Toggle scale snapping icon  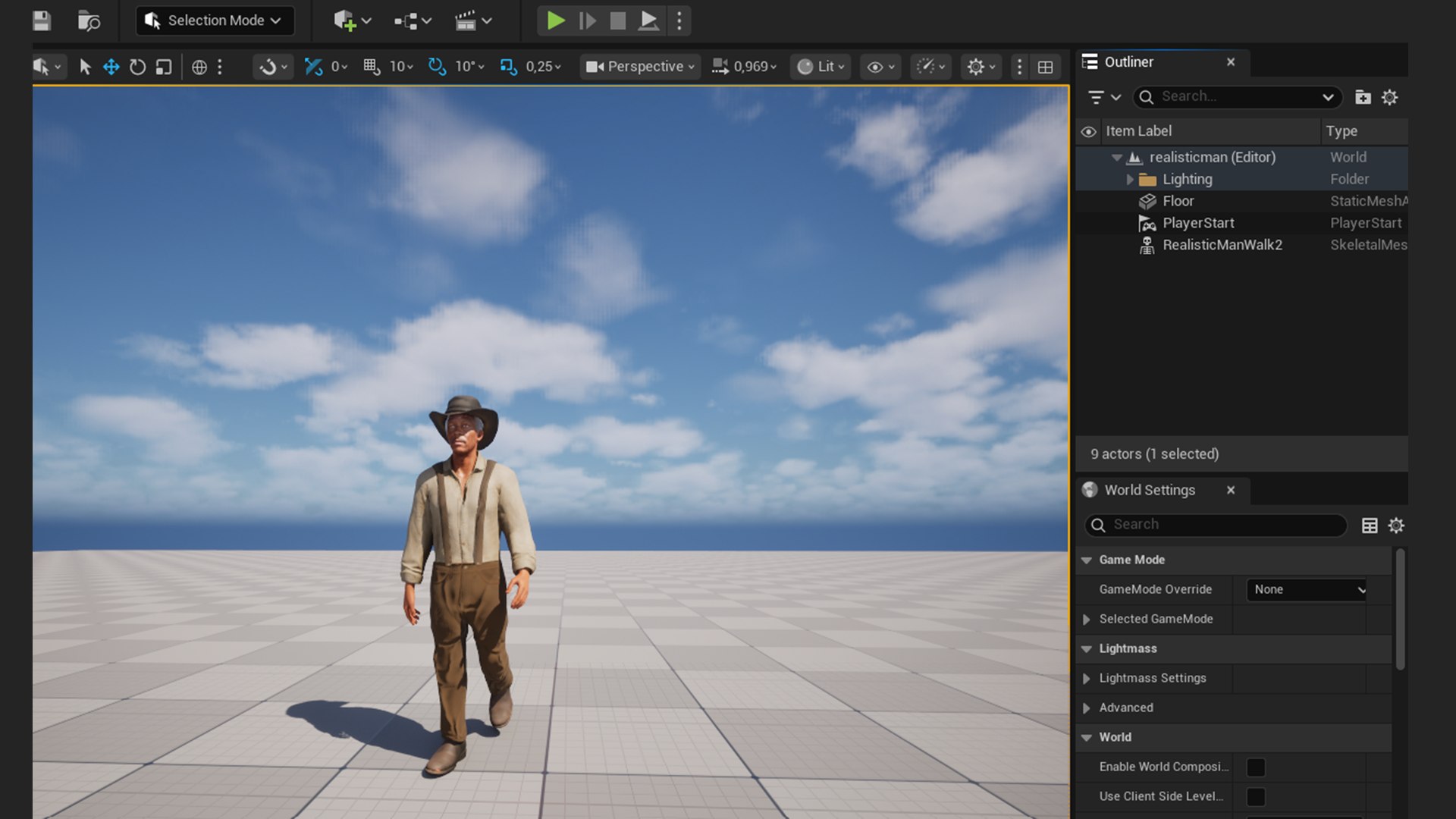point(508,67)
